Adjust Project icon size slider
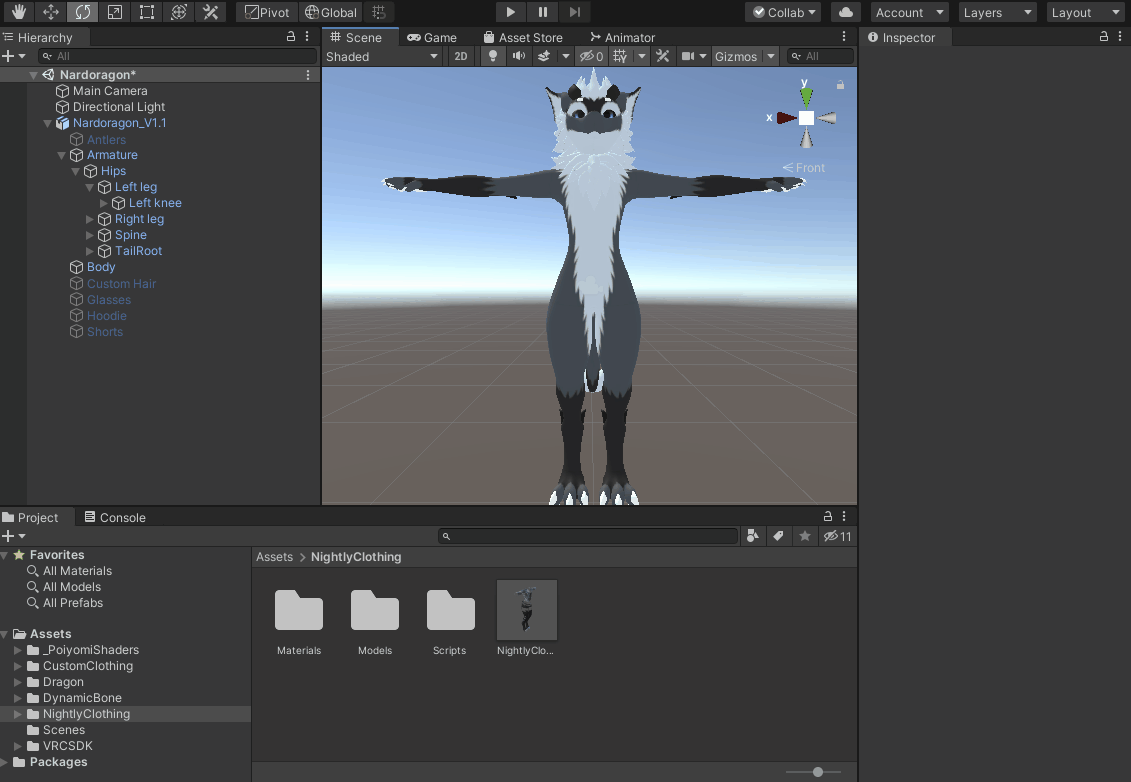The image size is (1131, 782). (x=817, y=772)
